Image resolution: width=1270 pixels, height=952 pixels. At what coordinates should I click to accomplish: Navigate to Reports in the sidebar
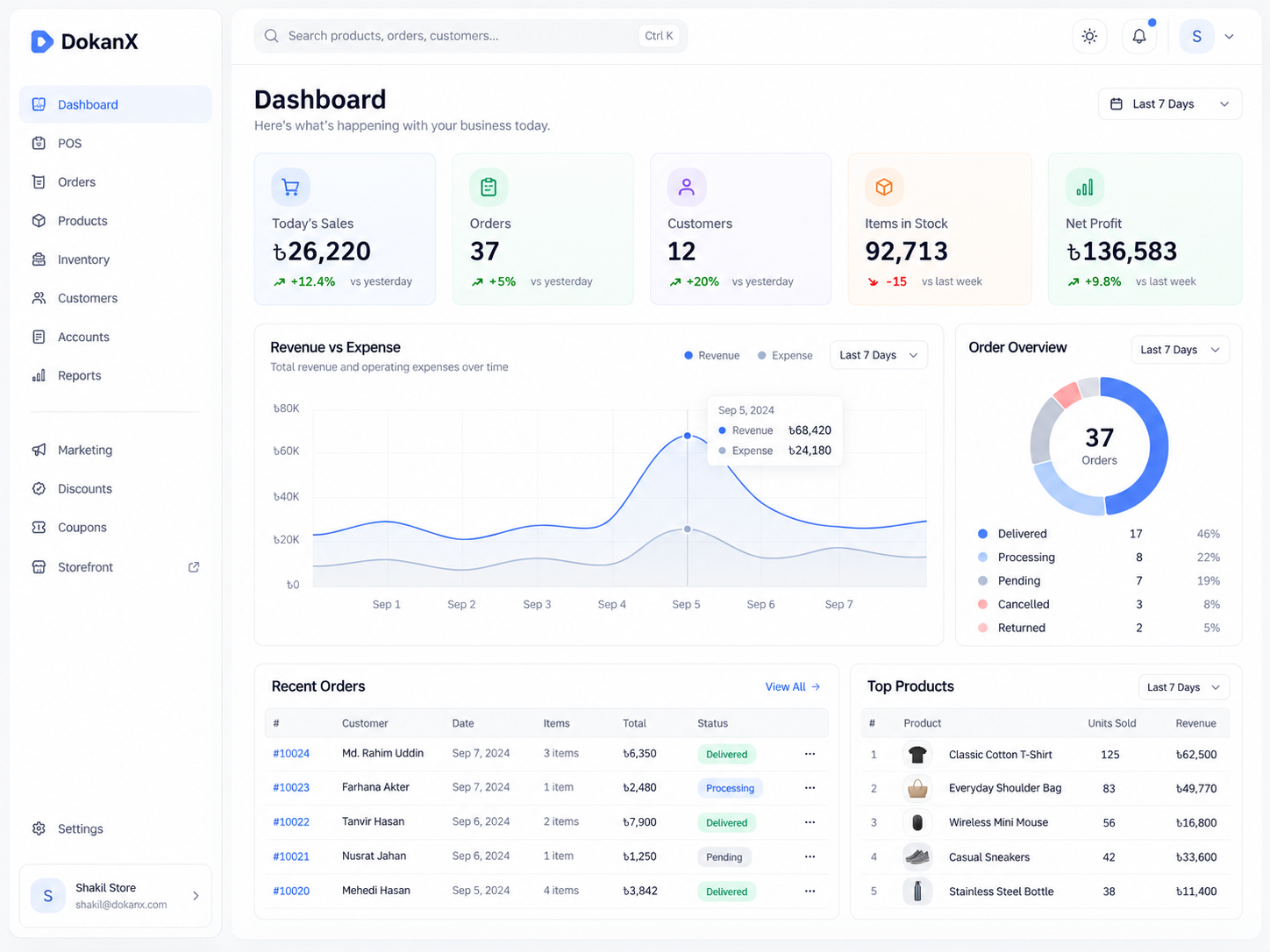coord(116,375)
